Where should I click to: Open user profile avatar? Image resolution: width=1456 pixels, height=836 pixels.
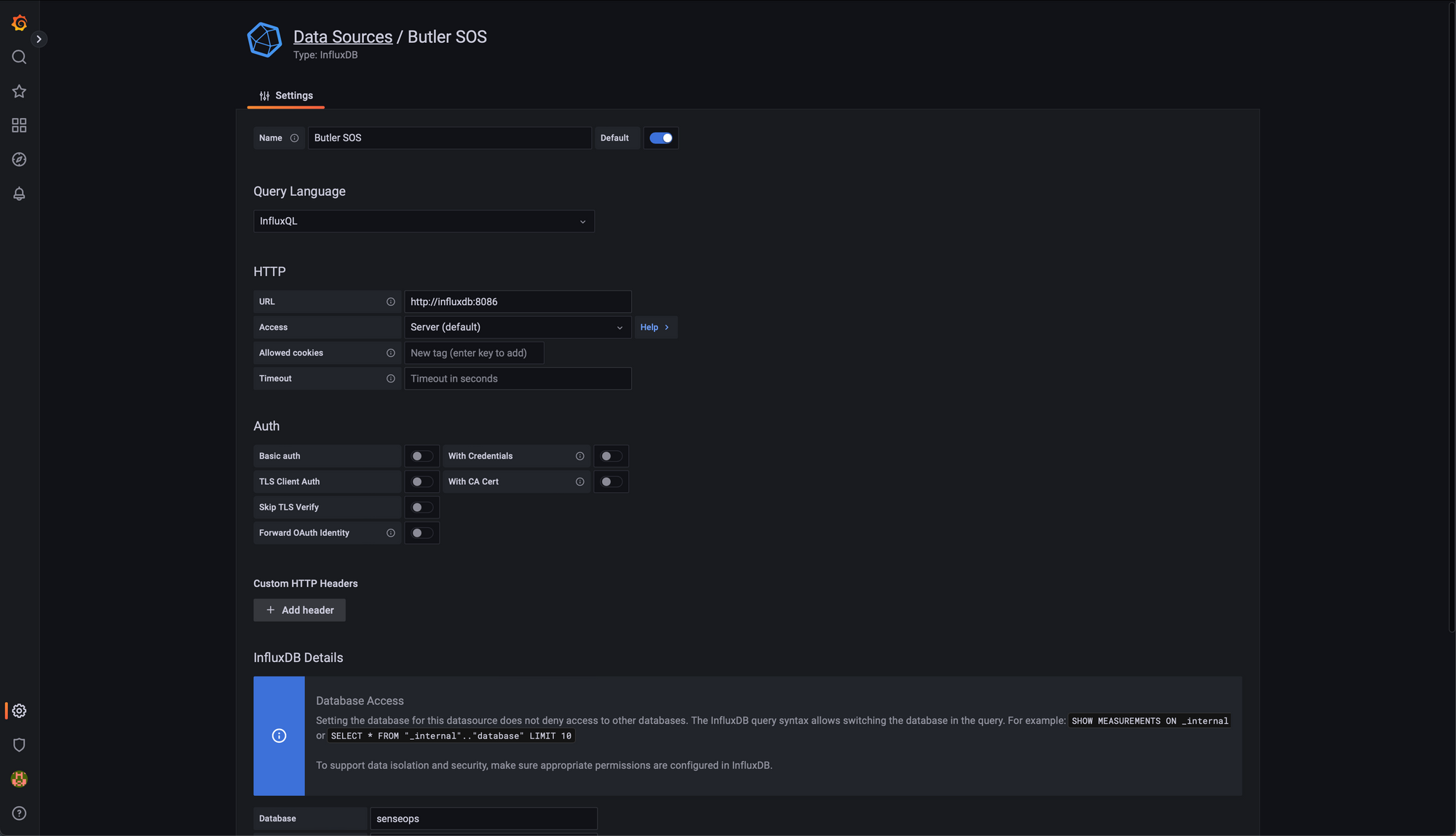[20, 779]
